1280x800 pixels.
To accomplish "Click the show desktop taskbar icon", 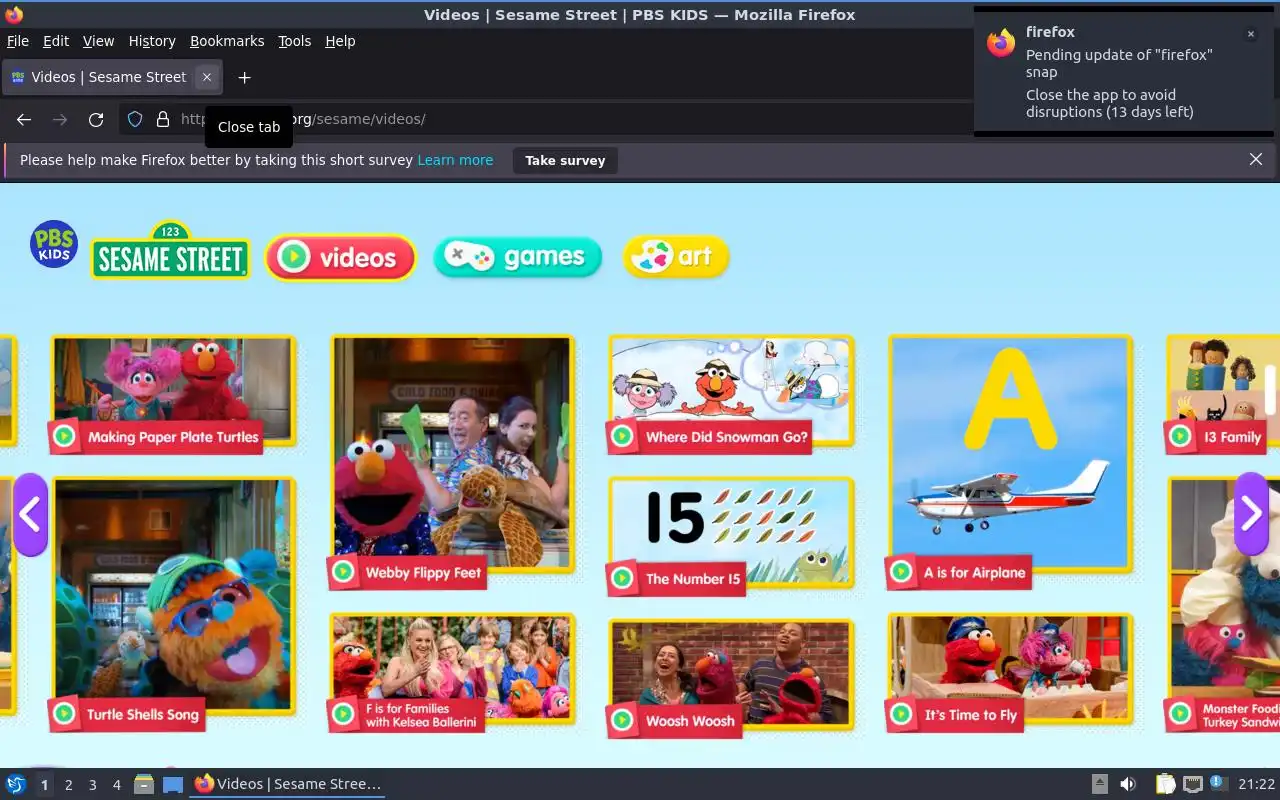I will point(173,785).
